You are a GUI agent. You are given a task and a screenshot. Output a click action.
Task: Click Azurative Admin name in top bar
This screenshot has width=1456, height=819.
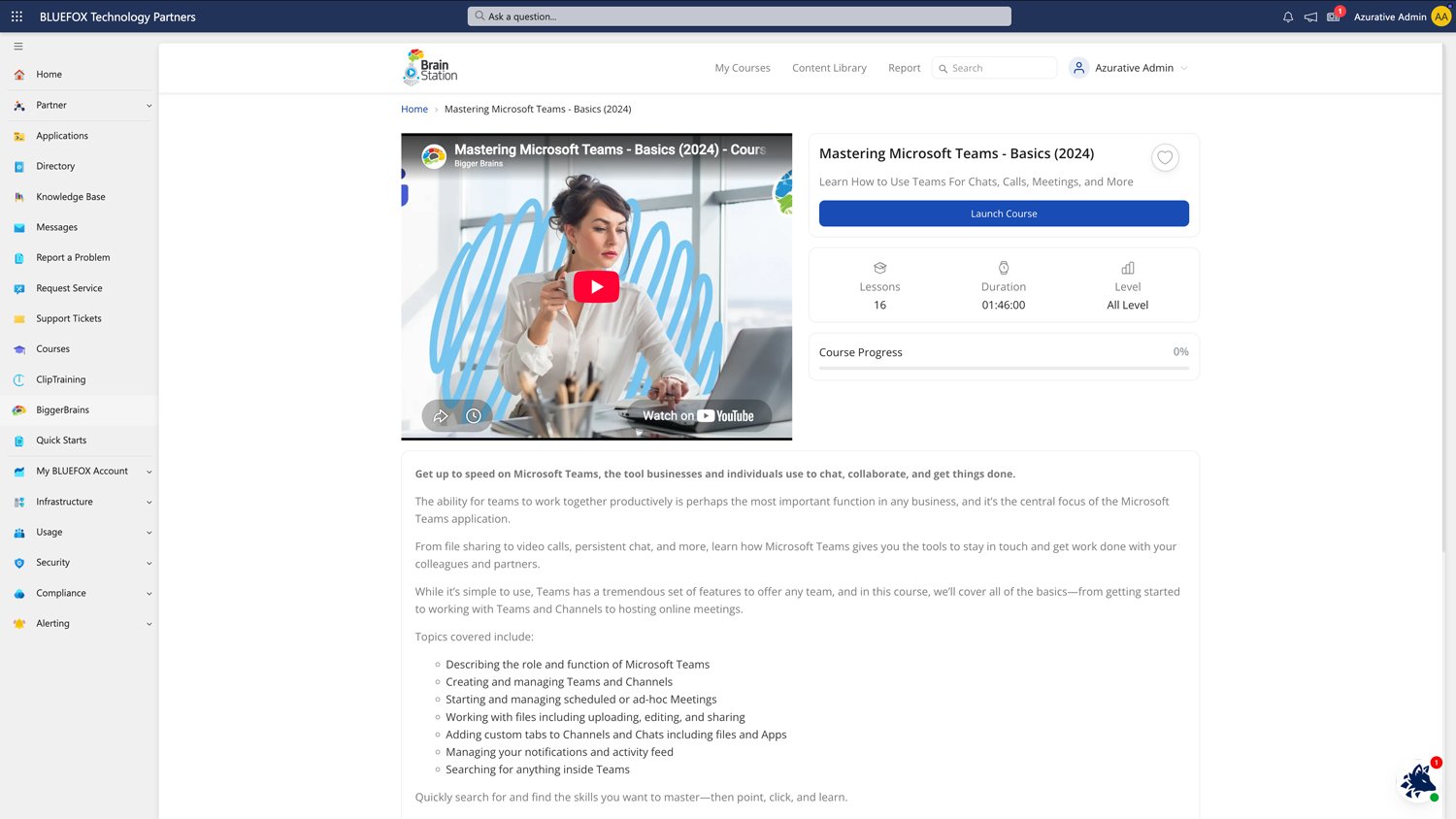point(1390,16)
